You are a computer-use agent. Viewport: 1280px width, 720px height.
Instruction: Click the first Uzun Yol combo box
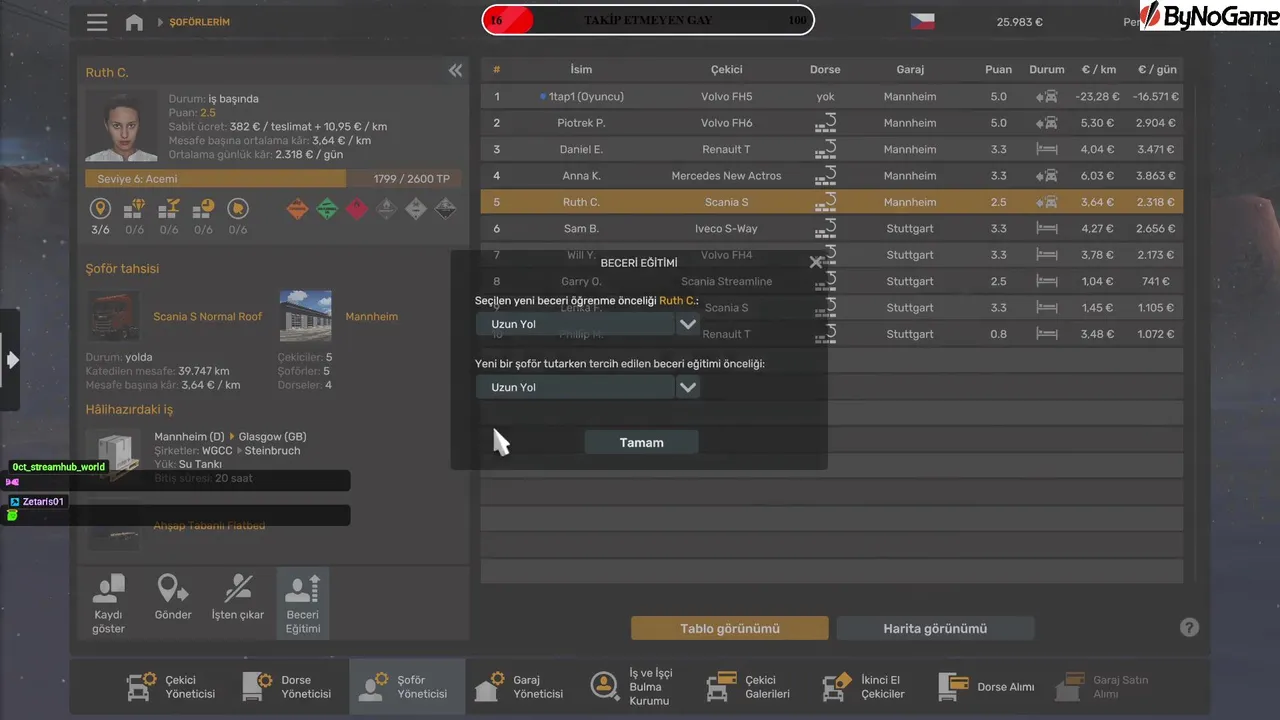[575, 324]
